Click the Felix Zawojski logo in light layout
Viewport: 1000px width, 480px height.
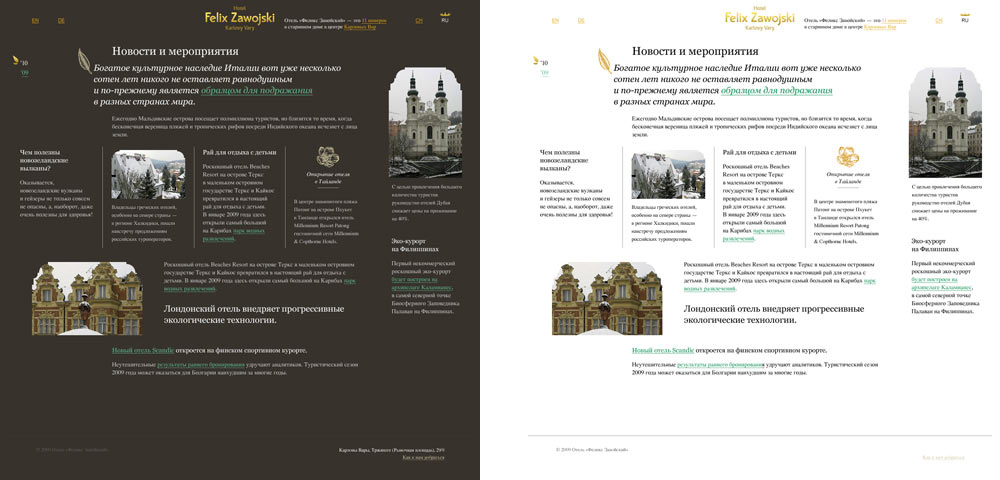point(758,18)
